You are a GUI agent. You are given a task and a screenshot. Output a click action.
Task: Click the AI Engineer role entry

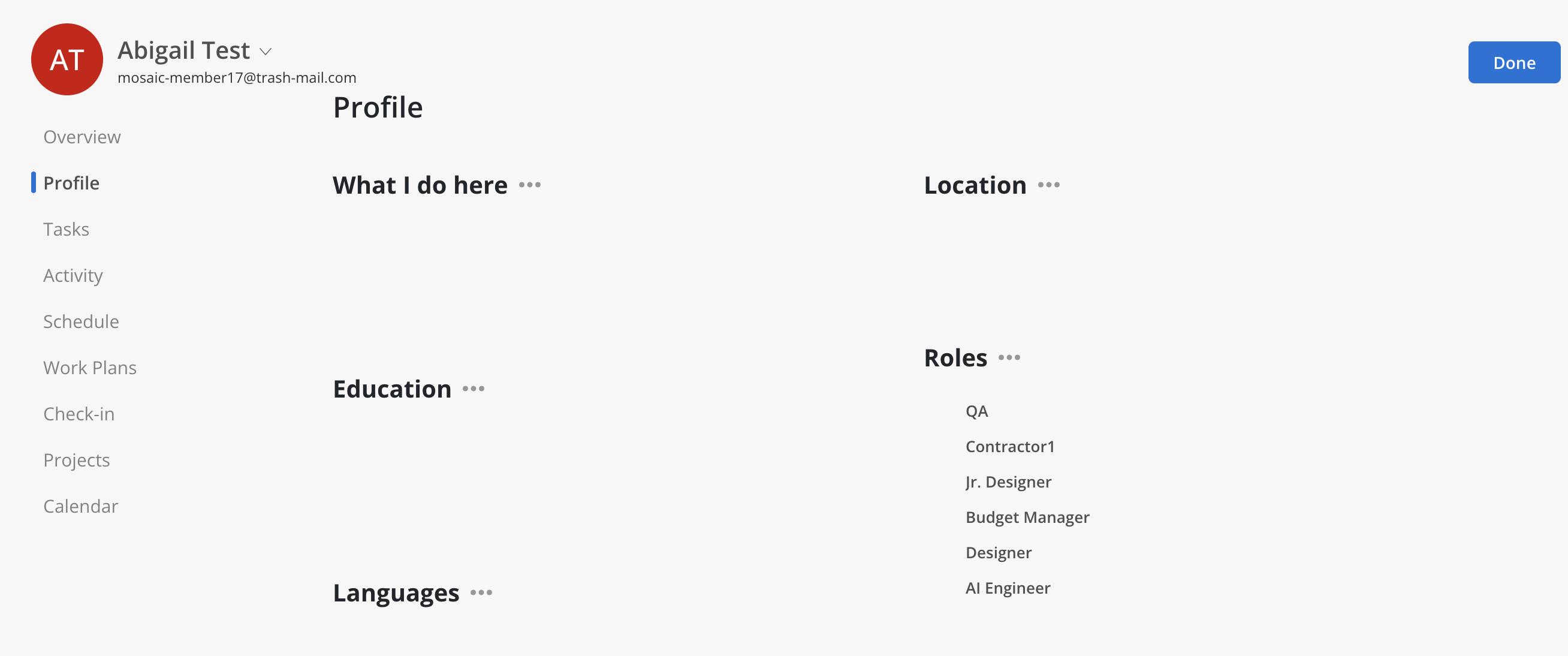pos(1008,588)
